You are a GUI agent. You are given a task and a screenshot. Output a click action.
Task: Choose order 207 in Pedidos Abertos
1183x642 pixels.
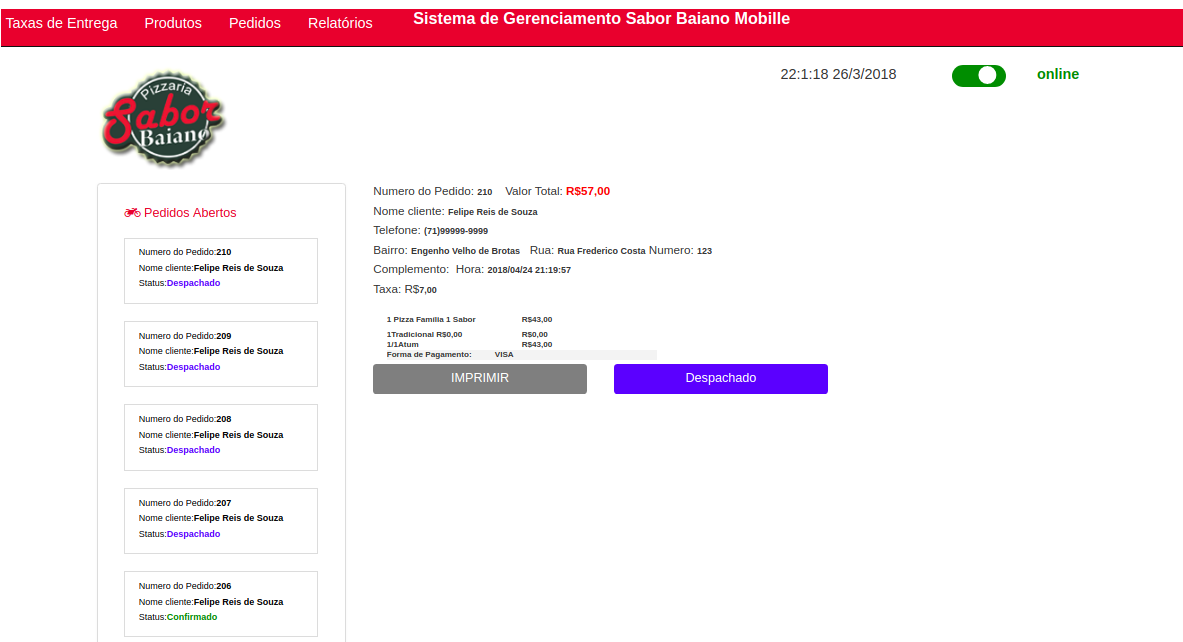point(221,520)
